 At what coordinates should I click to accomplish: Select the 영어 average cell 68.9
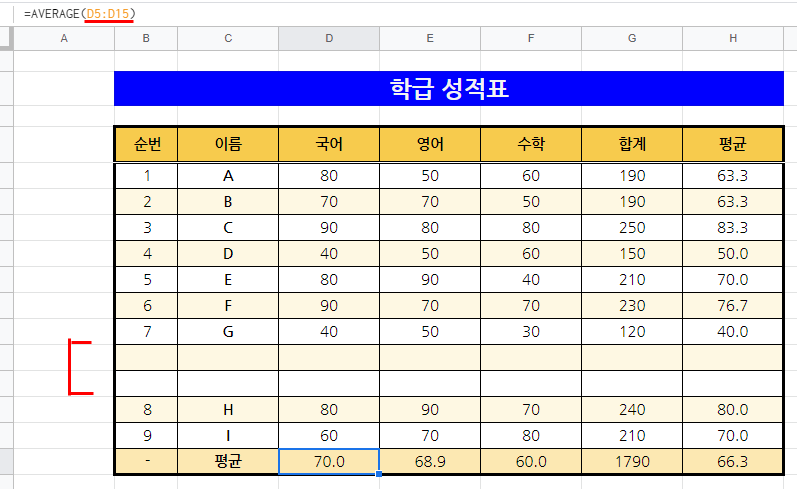click(x=430, y=462)
